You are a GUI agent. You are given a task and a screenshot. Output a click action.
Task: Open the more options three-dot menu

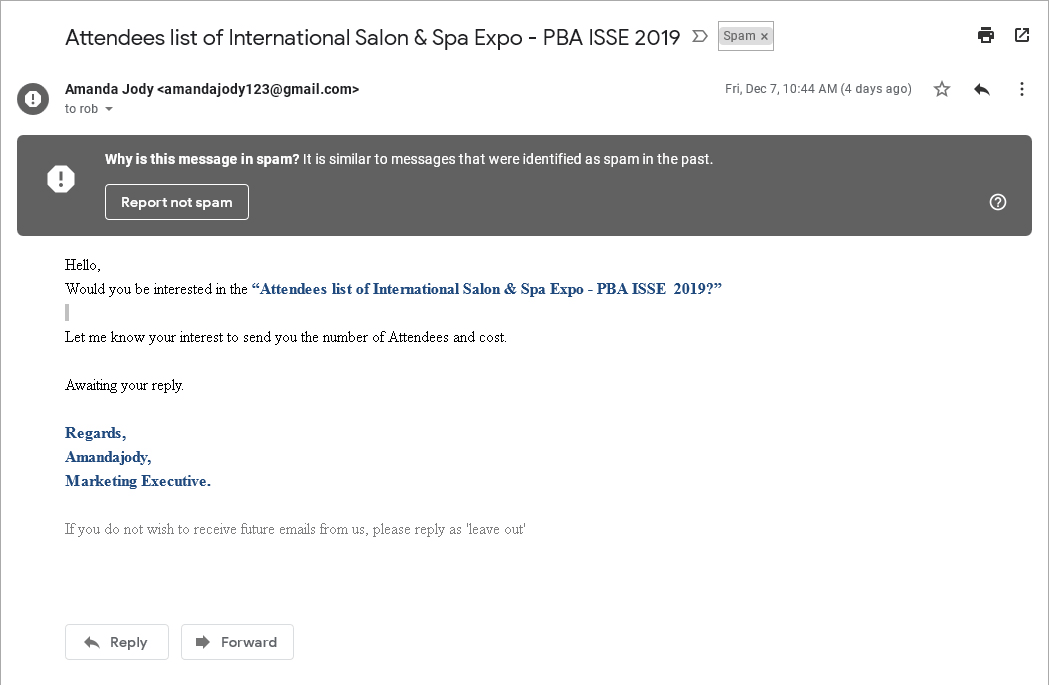(x=1022, y=89)
